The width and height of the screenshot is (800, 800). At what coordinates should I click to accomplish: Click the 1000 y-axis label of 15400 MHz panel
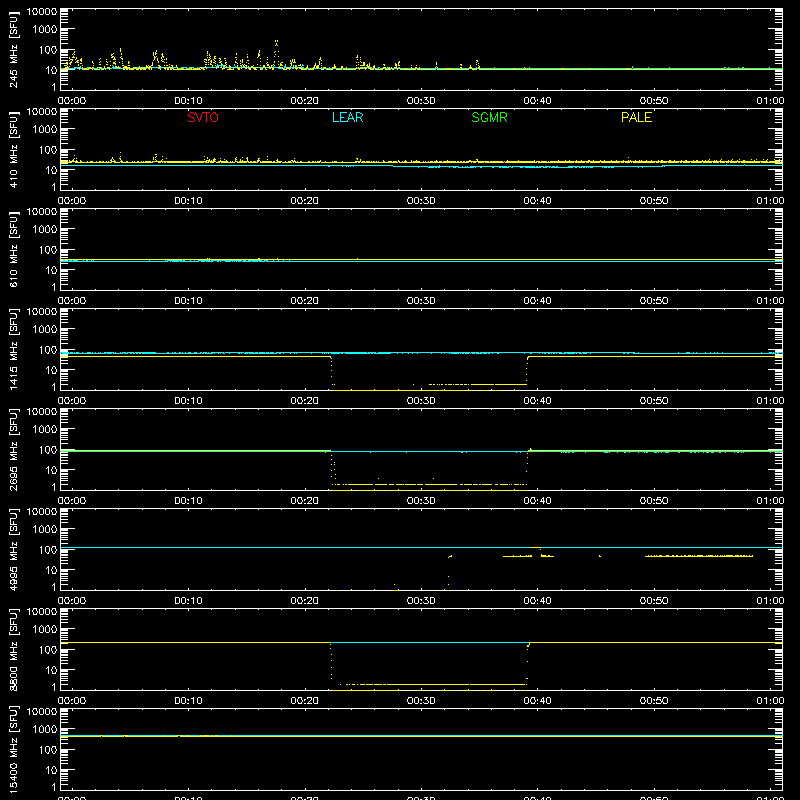[45, 730]
